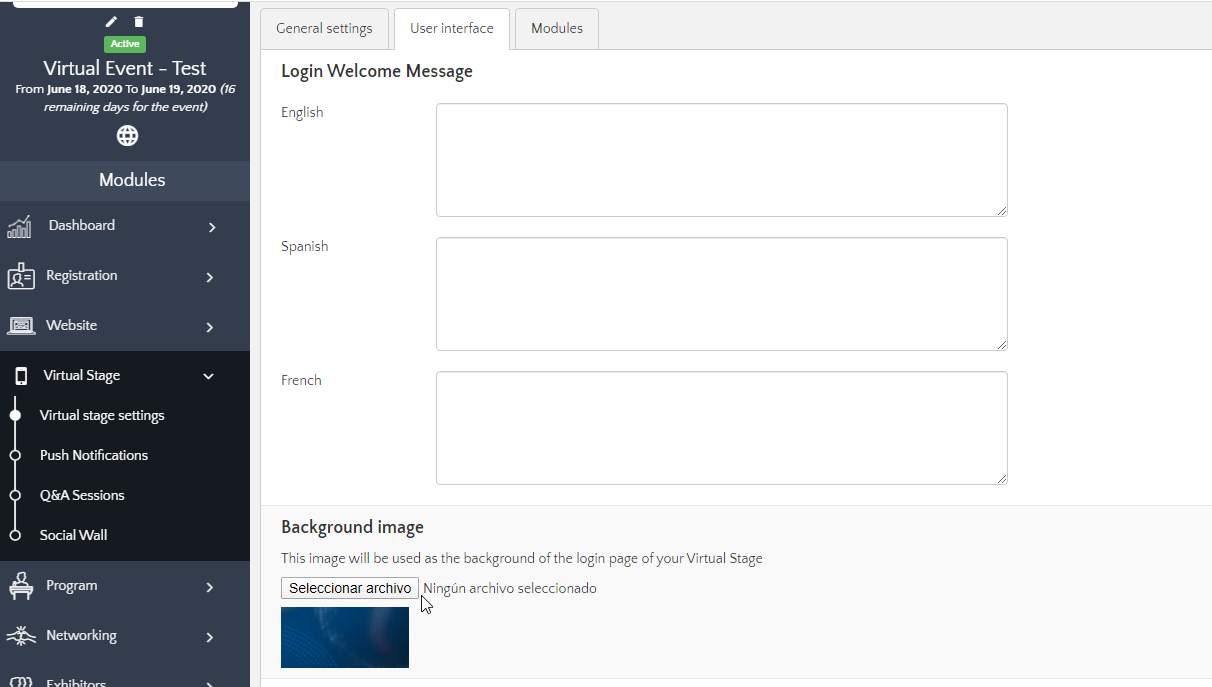Click the Registration badge icon
The image size is (1212, 687).
[21, 277]
